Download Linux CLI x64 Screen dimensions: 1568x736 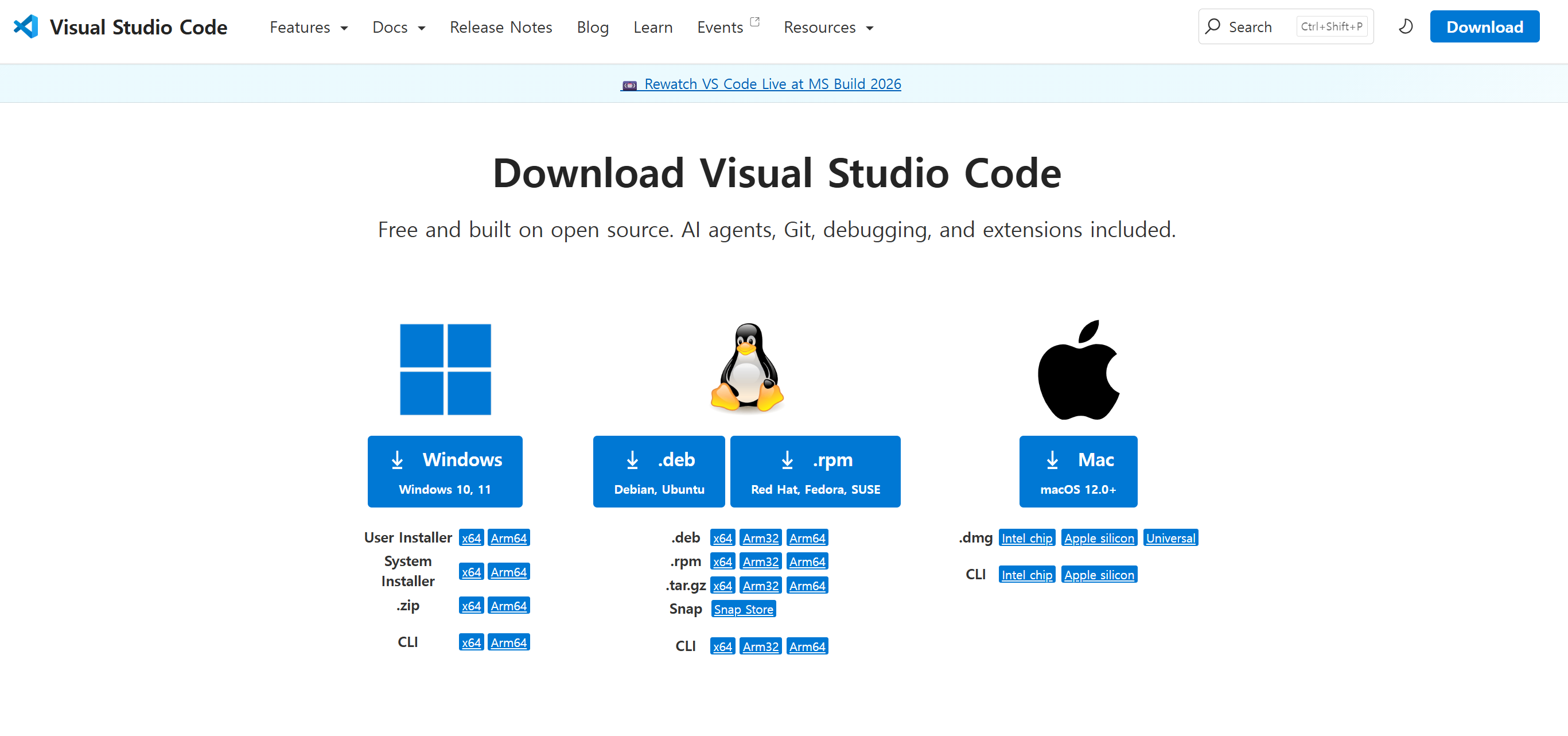[x=722, y=646]
